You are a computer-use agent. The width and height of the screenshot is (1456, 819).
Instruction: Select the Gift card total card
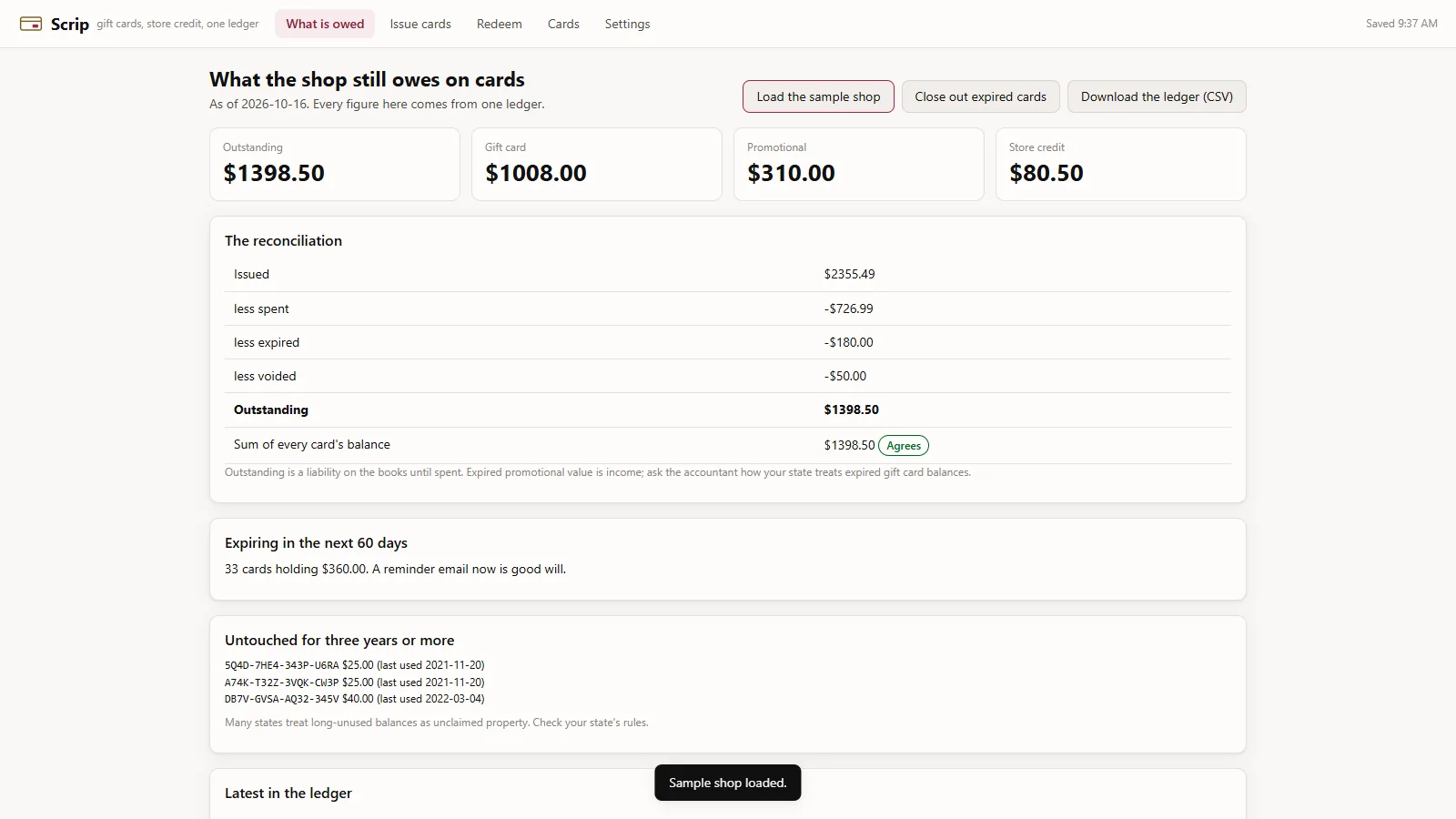click(597, 164)
